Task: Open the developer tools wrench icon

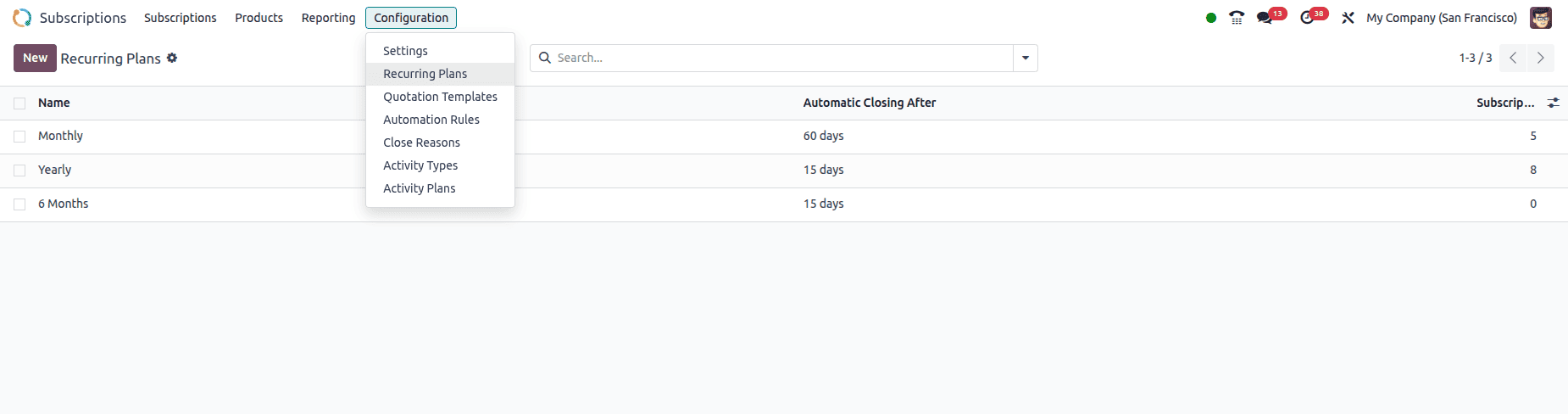Action: 1348,18
